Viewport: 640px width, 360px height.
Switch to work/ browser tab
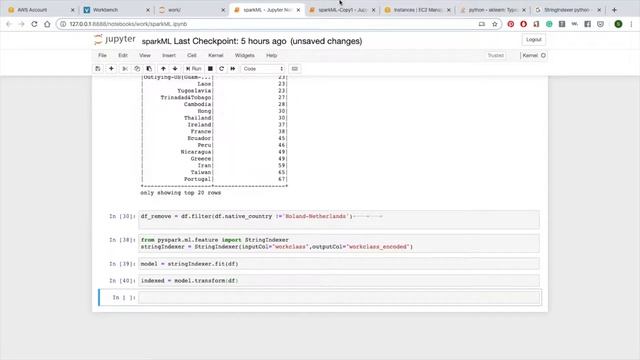pos(188,10)
